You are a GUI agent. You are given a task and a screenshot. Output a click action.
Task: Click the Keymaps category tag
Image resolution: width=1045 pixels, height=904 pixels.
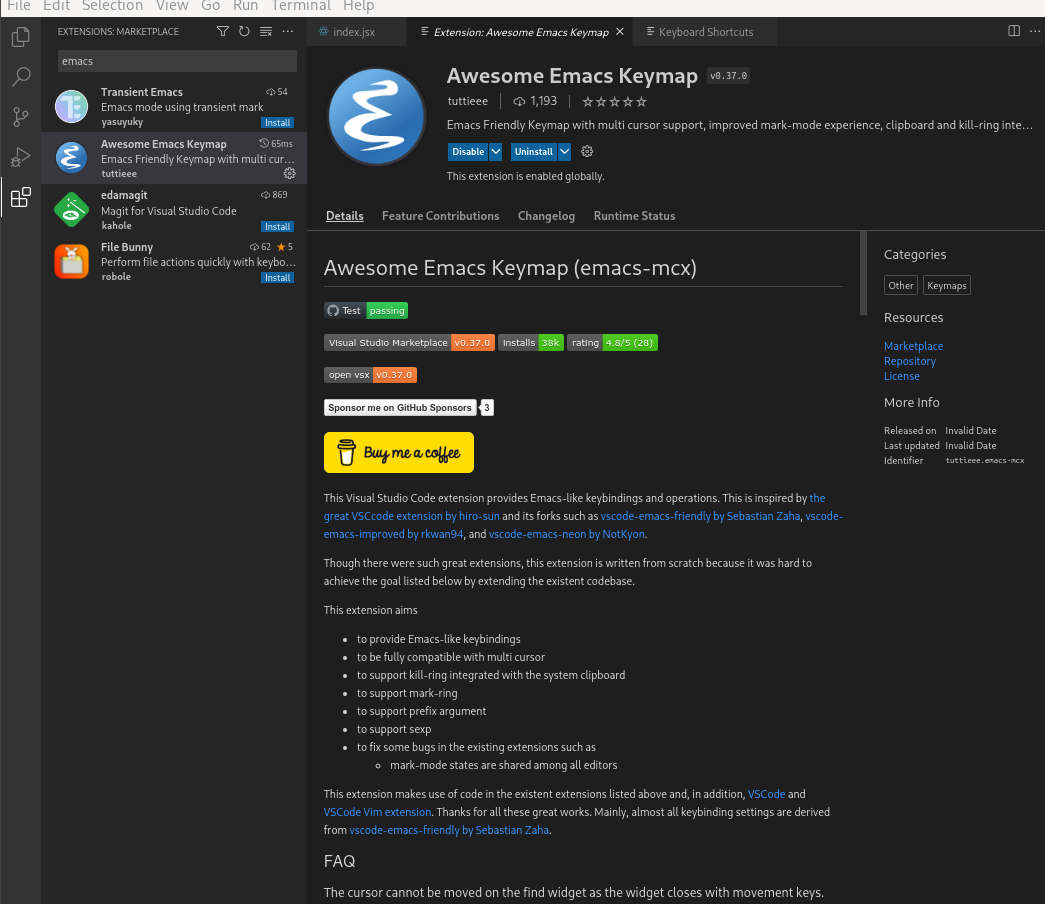click(x=946, y=285)
